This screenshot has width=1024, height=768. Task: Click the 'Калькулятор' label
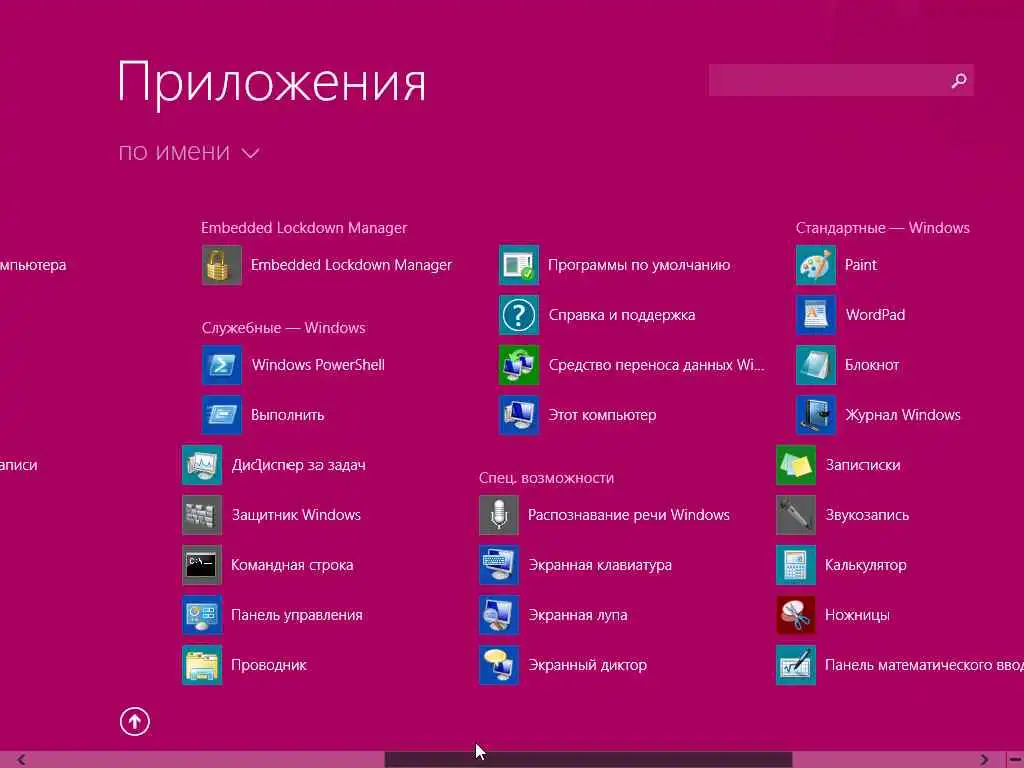click(x=865, y=565)
